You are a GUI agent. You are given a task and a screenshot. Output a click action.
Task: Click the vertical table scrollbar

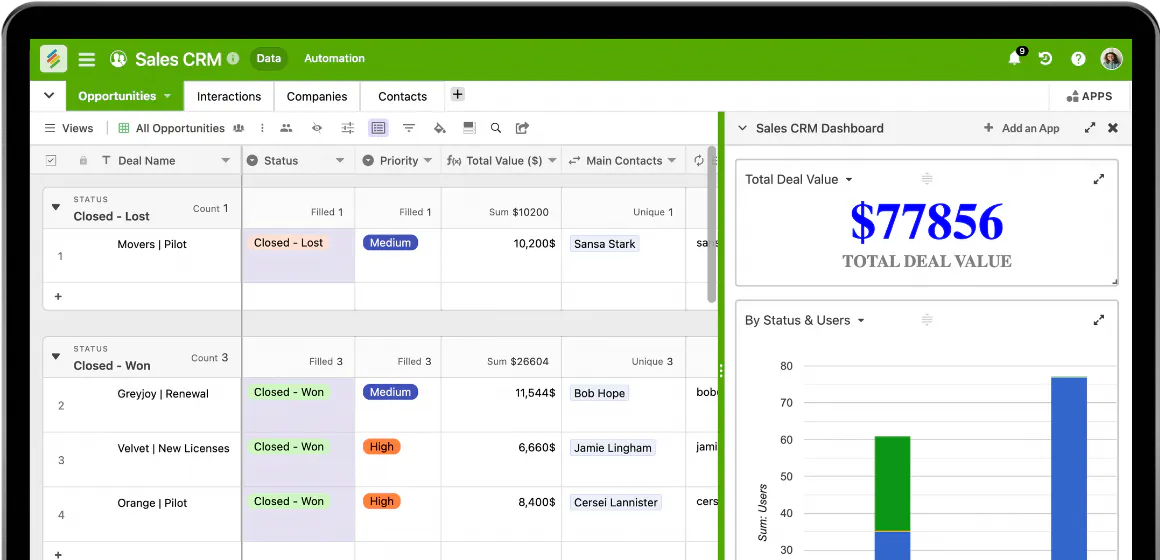point(712,224)
